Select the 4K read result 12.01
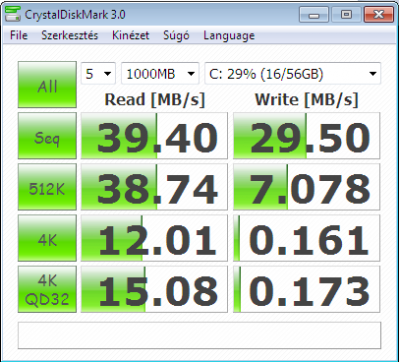This screenshot has height=362, width=400. [154, 238]
